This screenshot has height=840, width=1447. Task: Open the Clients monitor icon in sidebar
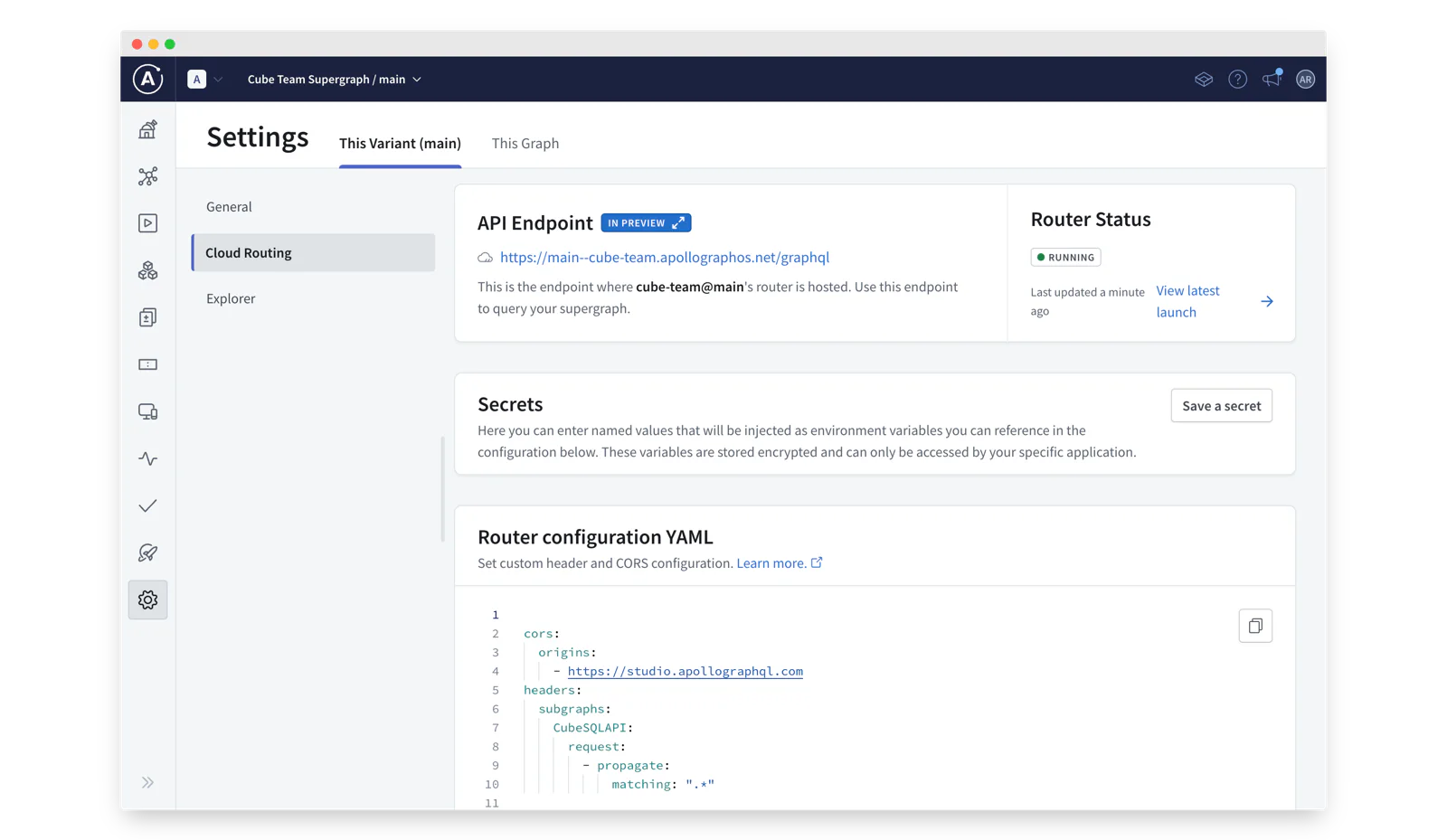(147, 411)
